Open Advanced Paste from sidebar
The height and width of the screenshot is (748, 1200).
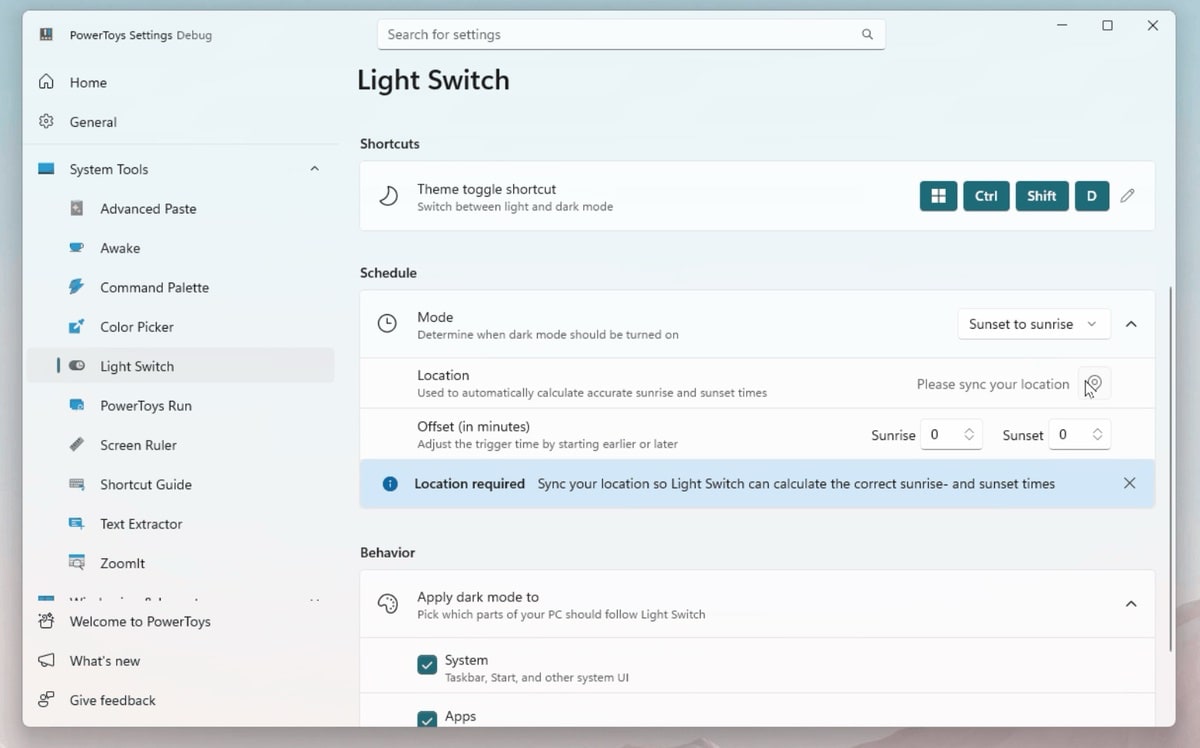148,209
